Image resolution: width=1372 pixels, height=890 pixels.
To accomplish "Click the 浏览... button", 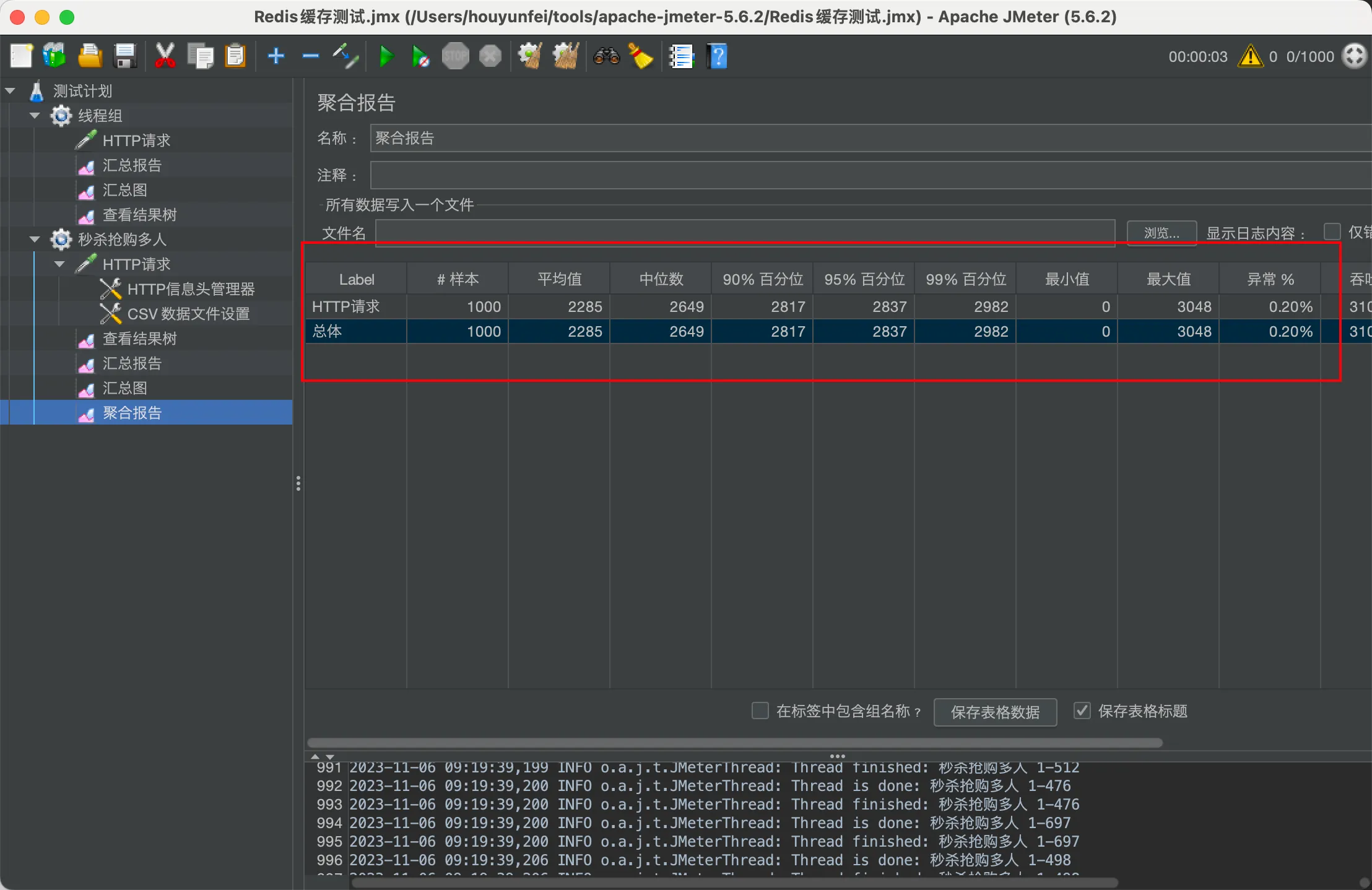I will point(1161,233).
